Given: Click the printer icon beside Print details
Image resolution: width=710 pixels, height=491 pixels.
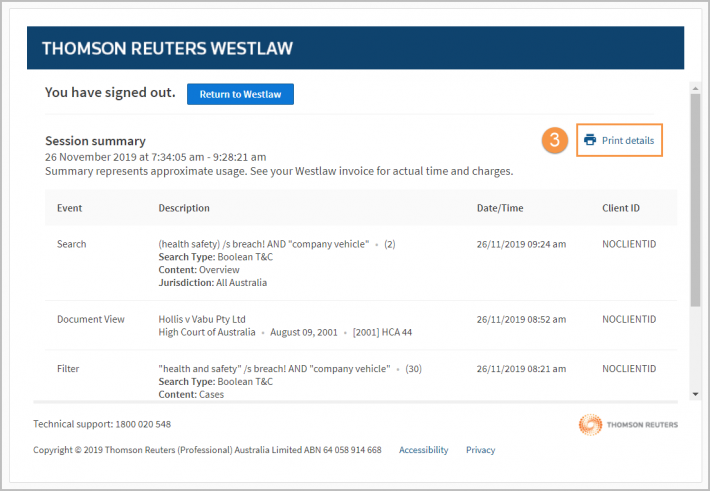Looking at the screenshot, I should coord(590,140).
